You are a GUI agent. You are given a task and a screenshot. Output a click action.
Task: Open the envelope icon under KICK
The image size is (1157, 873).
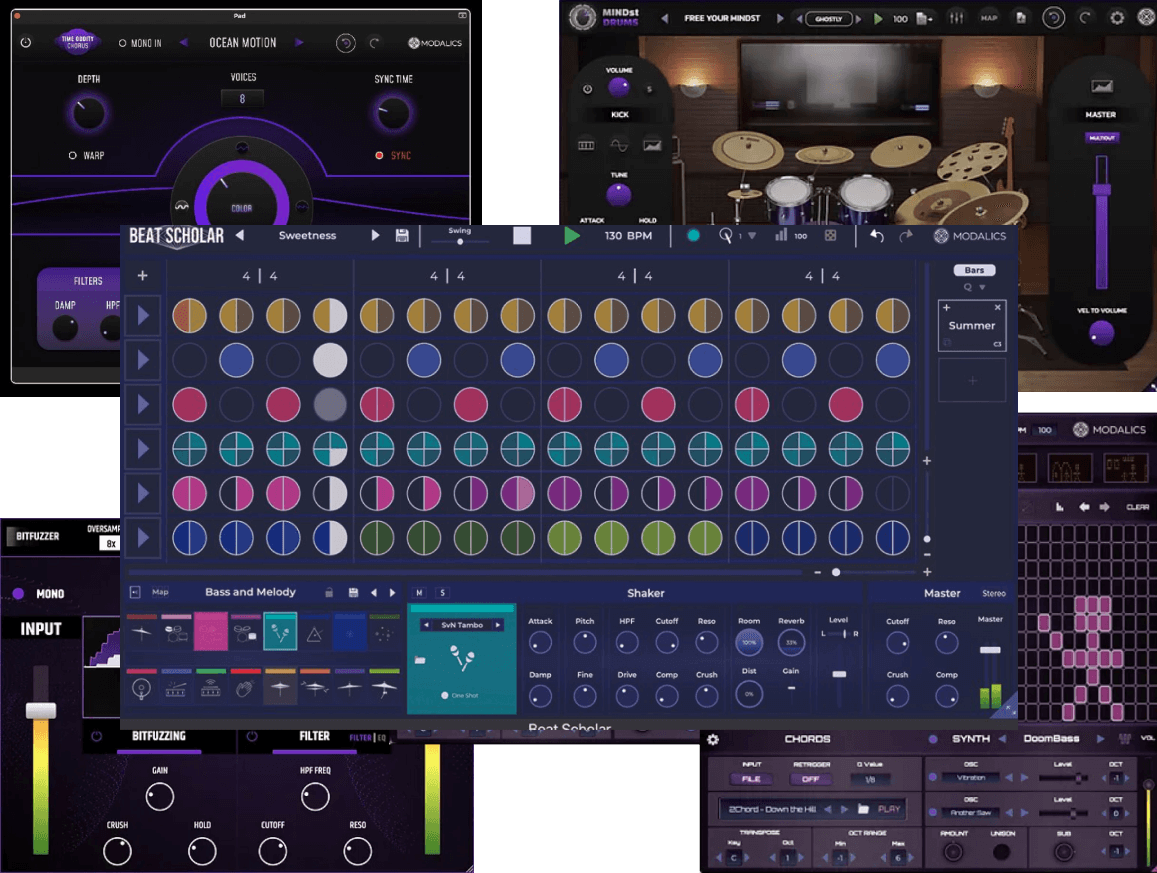[652, 145]
